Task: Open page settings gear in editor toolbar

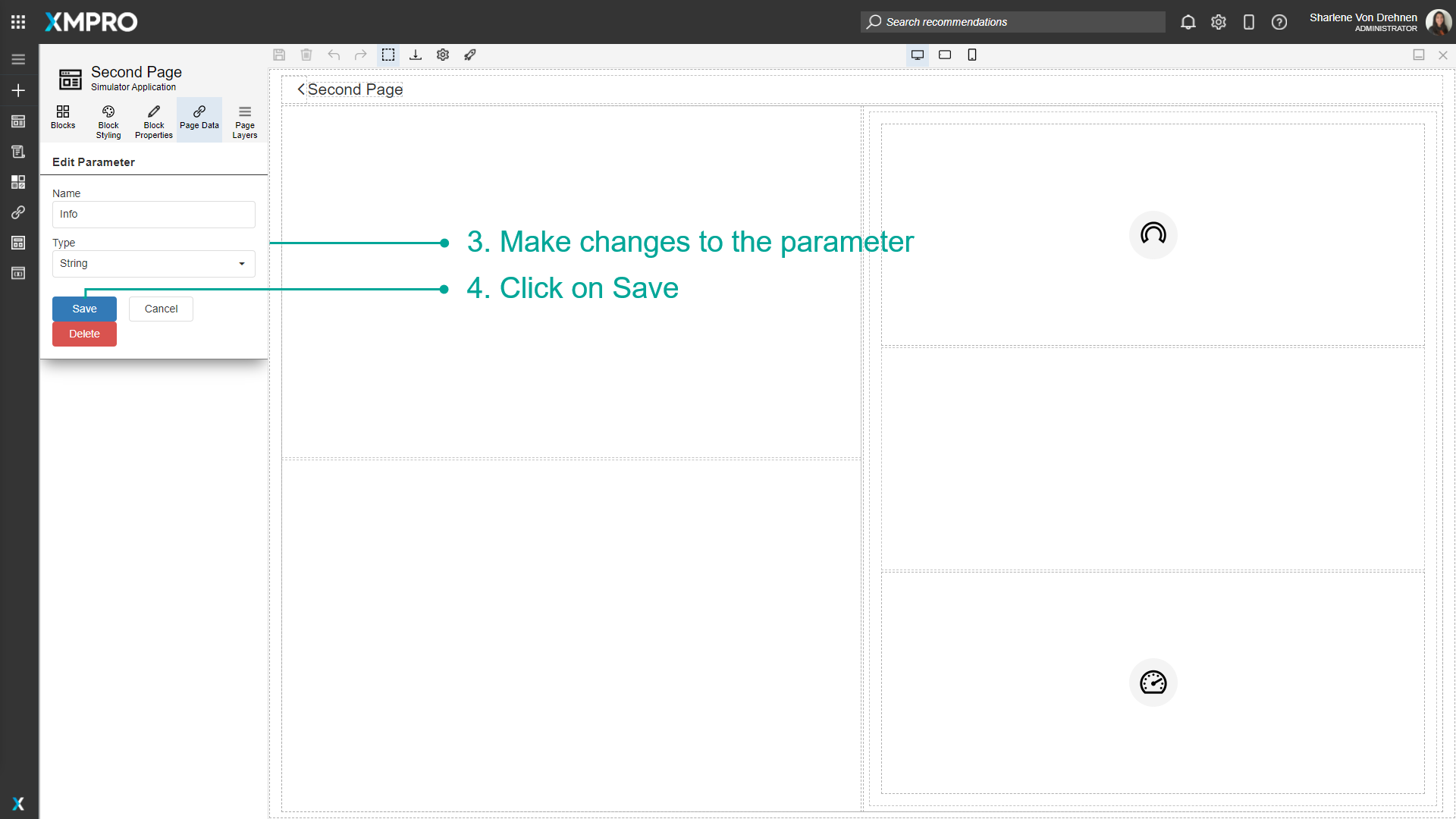Action: (443, 55)
